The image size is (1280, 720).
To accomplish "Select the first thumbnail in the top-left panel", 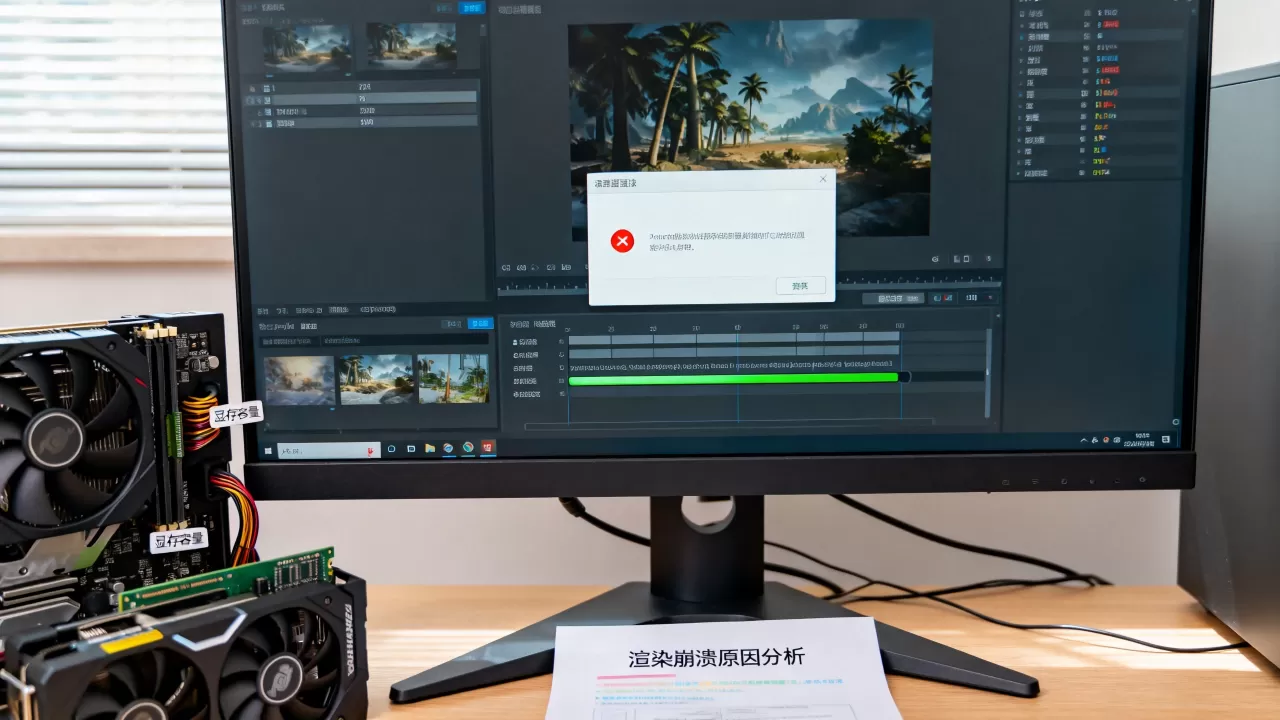I will pos(307,47).
